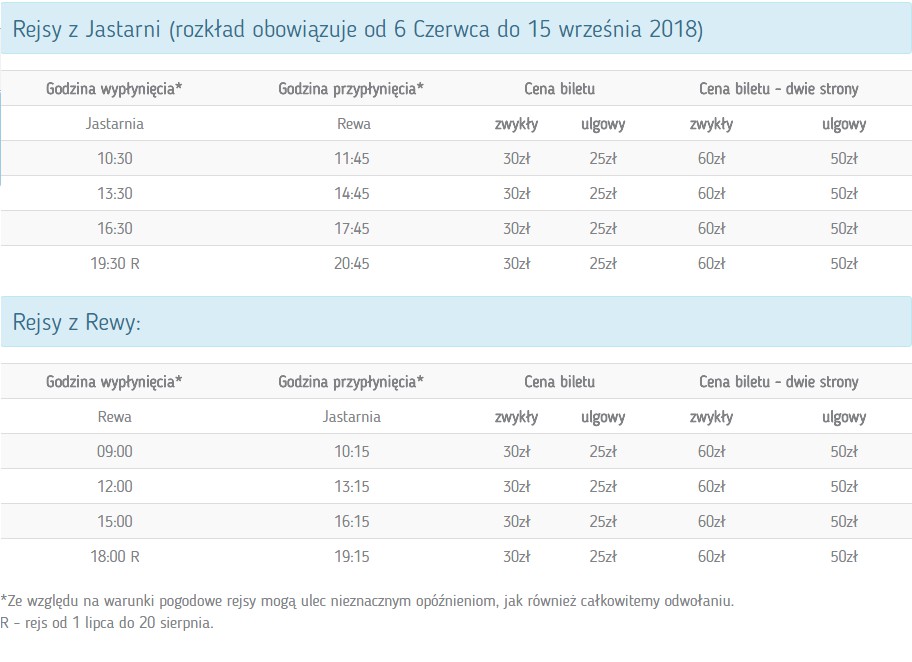The image size is (912, 662).
Task: Click the 19:15 arrival time in Jastarnia
Action: [352, 557]
